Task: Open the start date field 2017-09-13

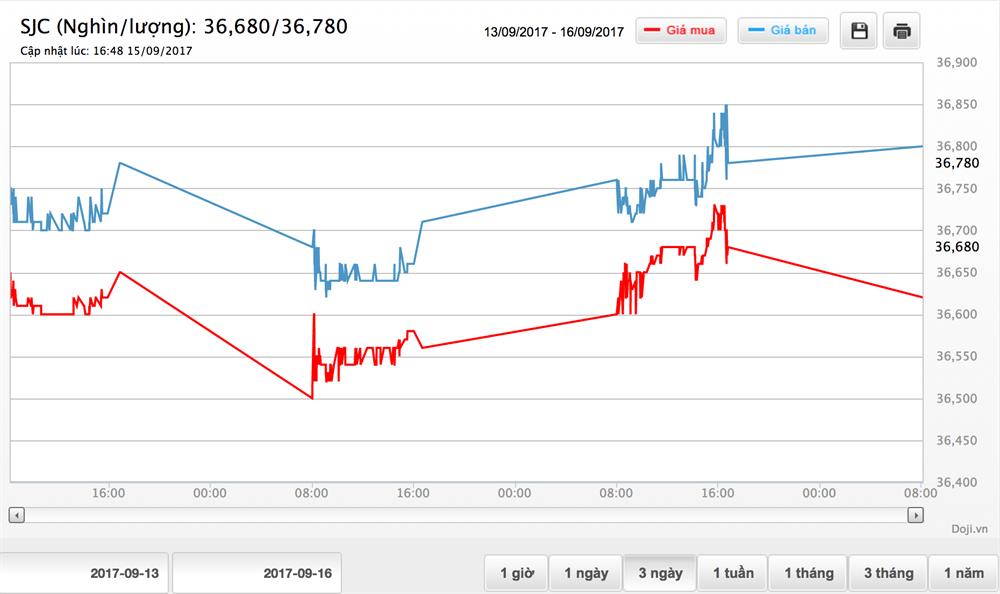Action: coord(84,573)
